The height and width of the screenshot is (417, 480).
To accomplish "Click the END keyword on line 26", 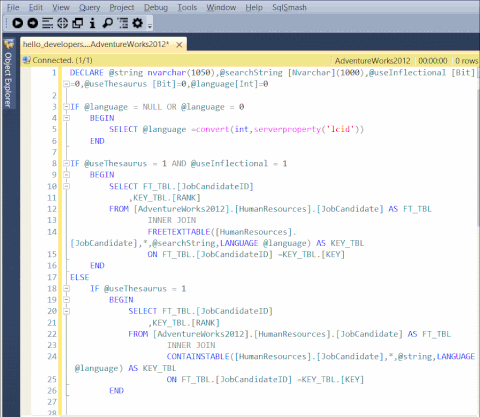I will pos(116,391).
